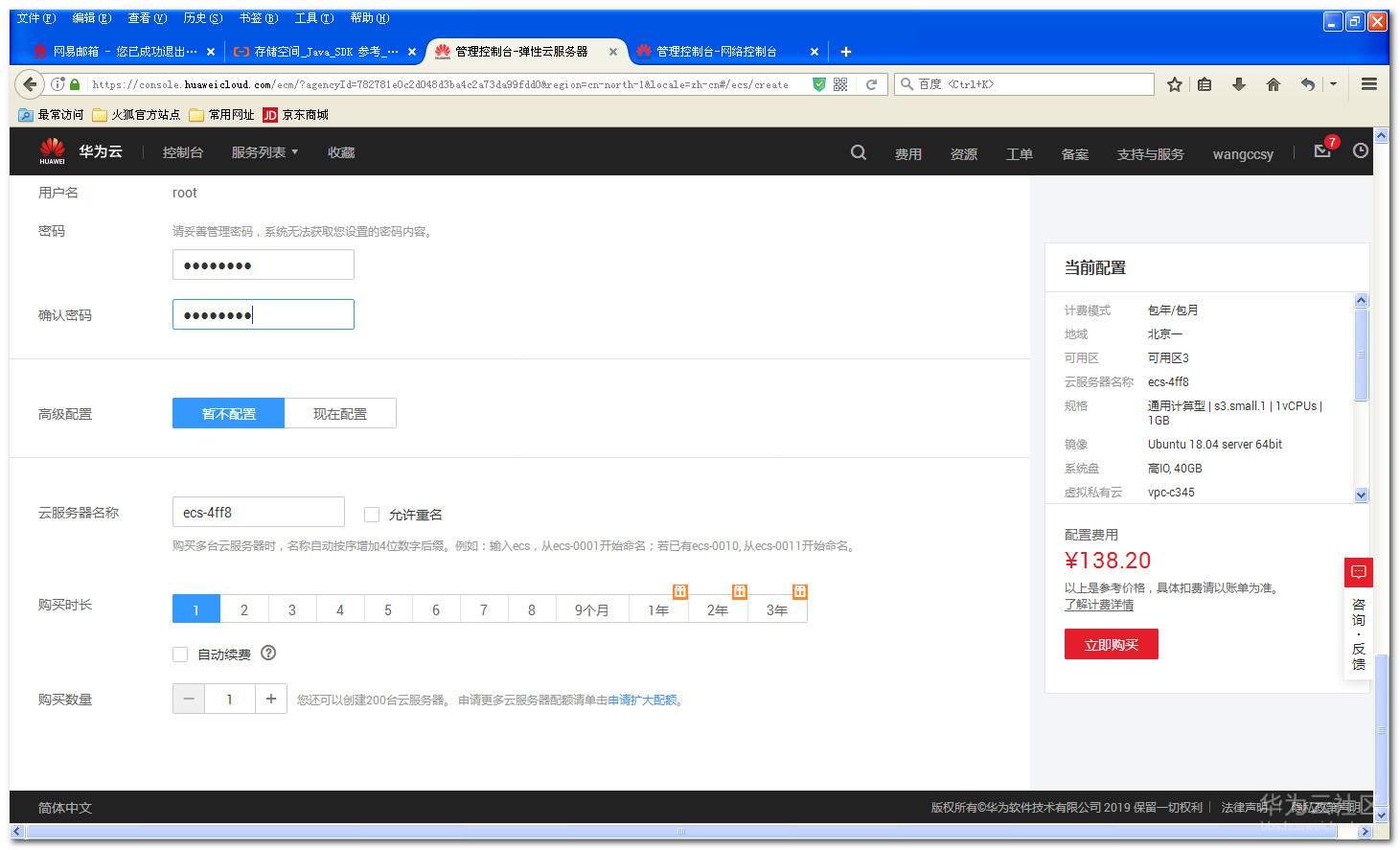Enable the 自动续费 checkbox
The image size is (1400, 850).
[180, 655]
